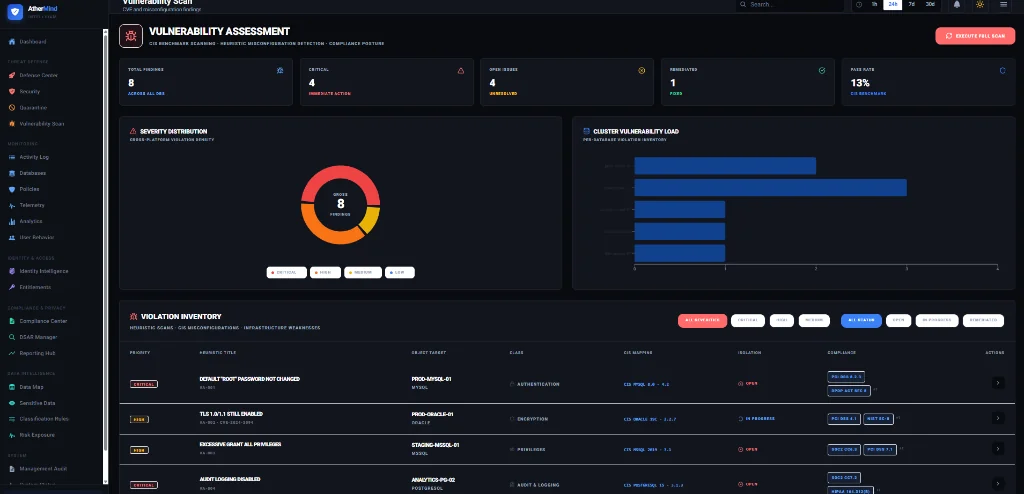Screen dimensions: 1024x494
Task: Click the Compliance Center document icon
Action: click(x=12, y=321)
